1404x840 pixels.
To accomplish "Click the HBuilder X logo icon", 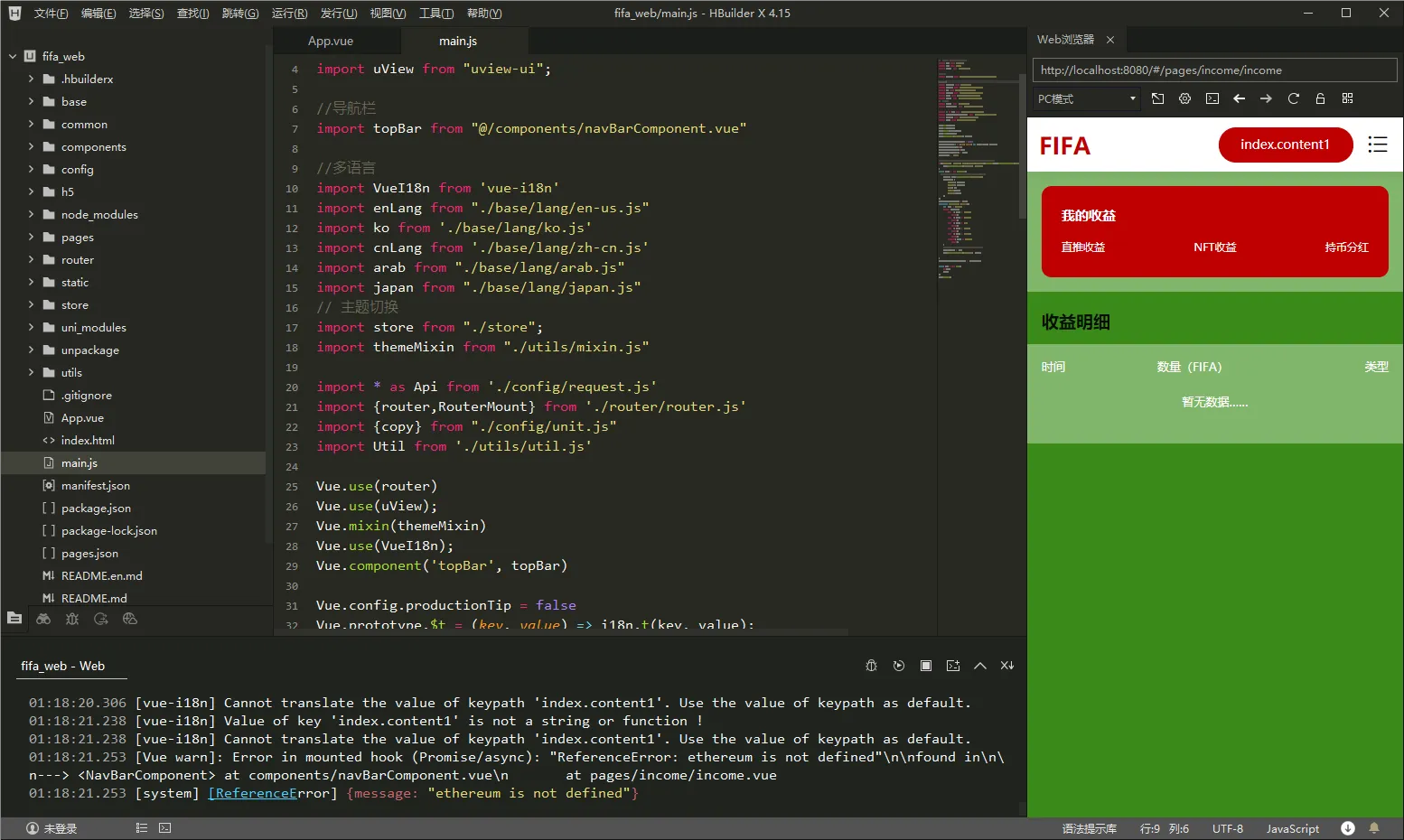I will pos(14,13).
